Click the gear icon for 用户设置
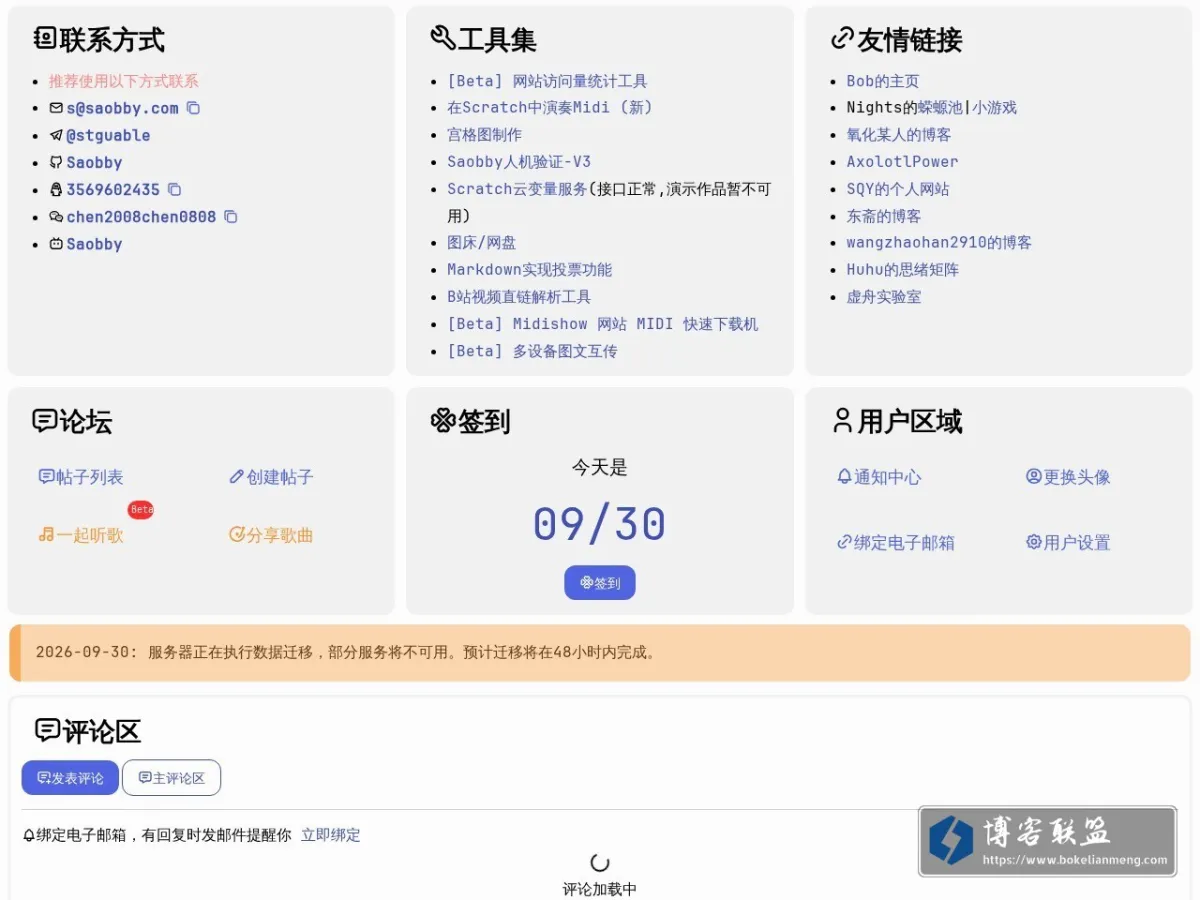 pyautogui.click(x=1034, y=543)
